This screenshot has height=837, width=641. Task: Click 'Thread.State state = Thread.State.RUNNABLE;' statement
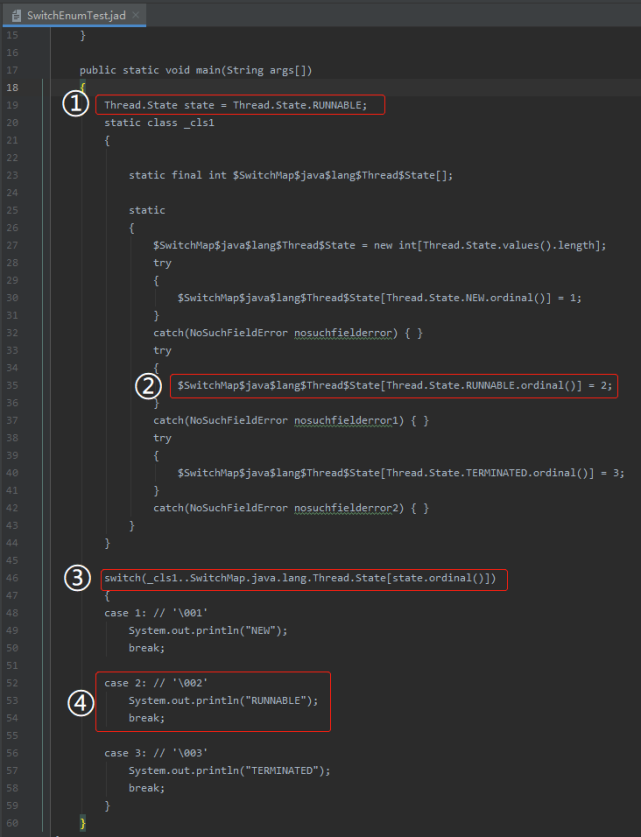tap(236, 105)
